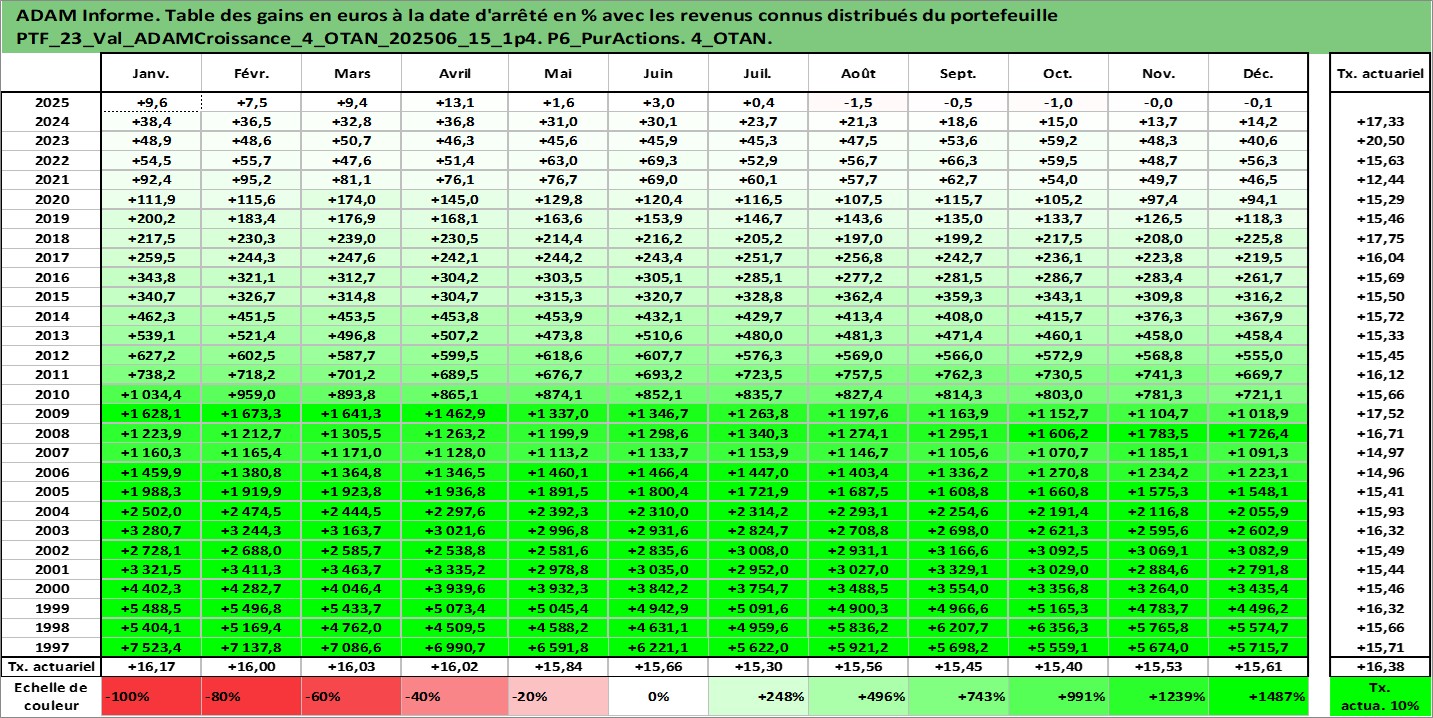The image size is (1433, 718).
Task: Select the red -100% color scale cell
Action: click(152, 696)
